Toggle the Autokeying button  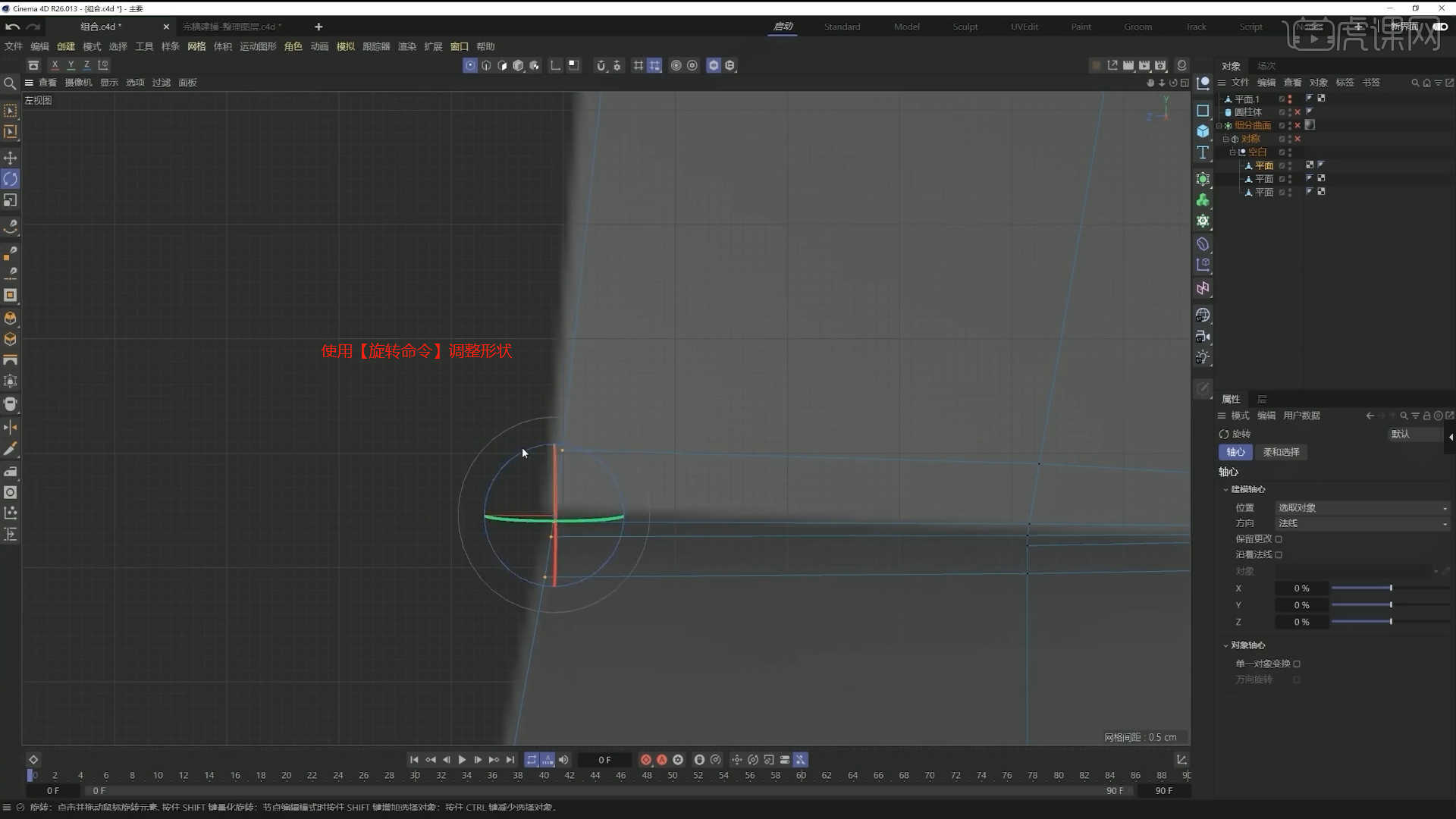(662, 760)
